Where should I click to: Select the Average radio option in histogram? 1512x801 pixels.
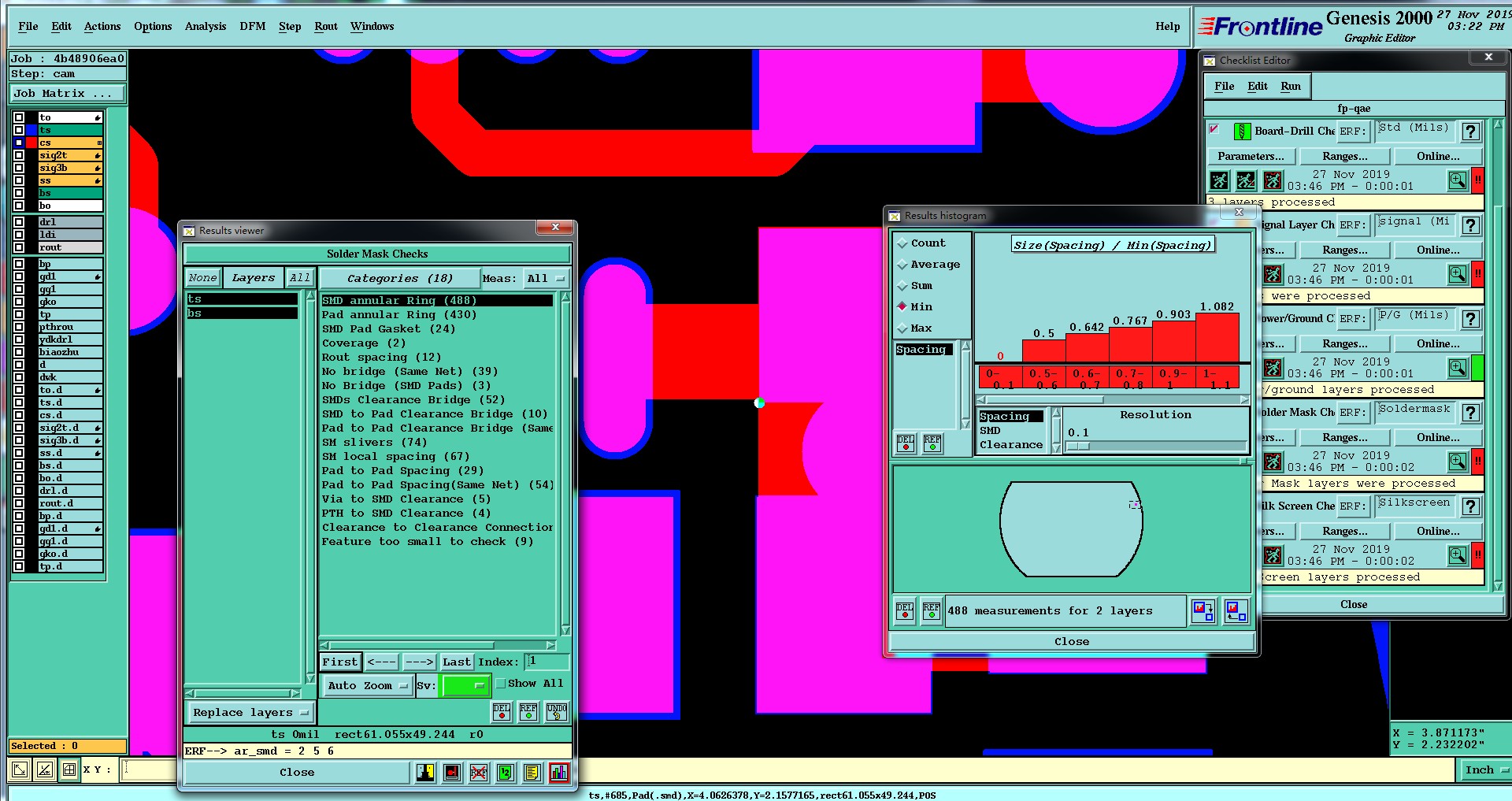[x=902, y=265]
